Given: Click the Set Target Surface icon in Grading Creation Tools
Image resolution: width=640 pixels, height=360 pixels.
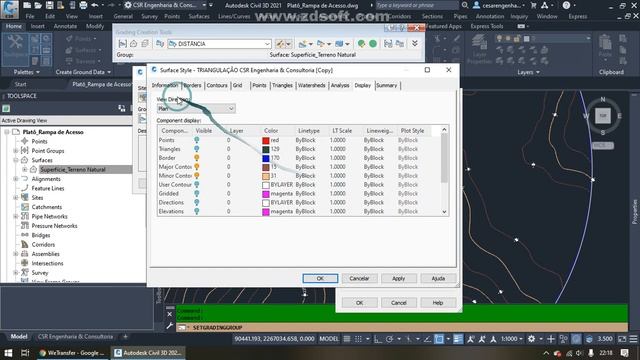Looking at the screenshot, I should 133,44.
